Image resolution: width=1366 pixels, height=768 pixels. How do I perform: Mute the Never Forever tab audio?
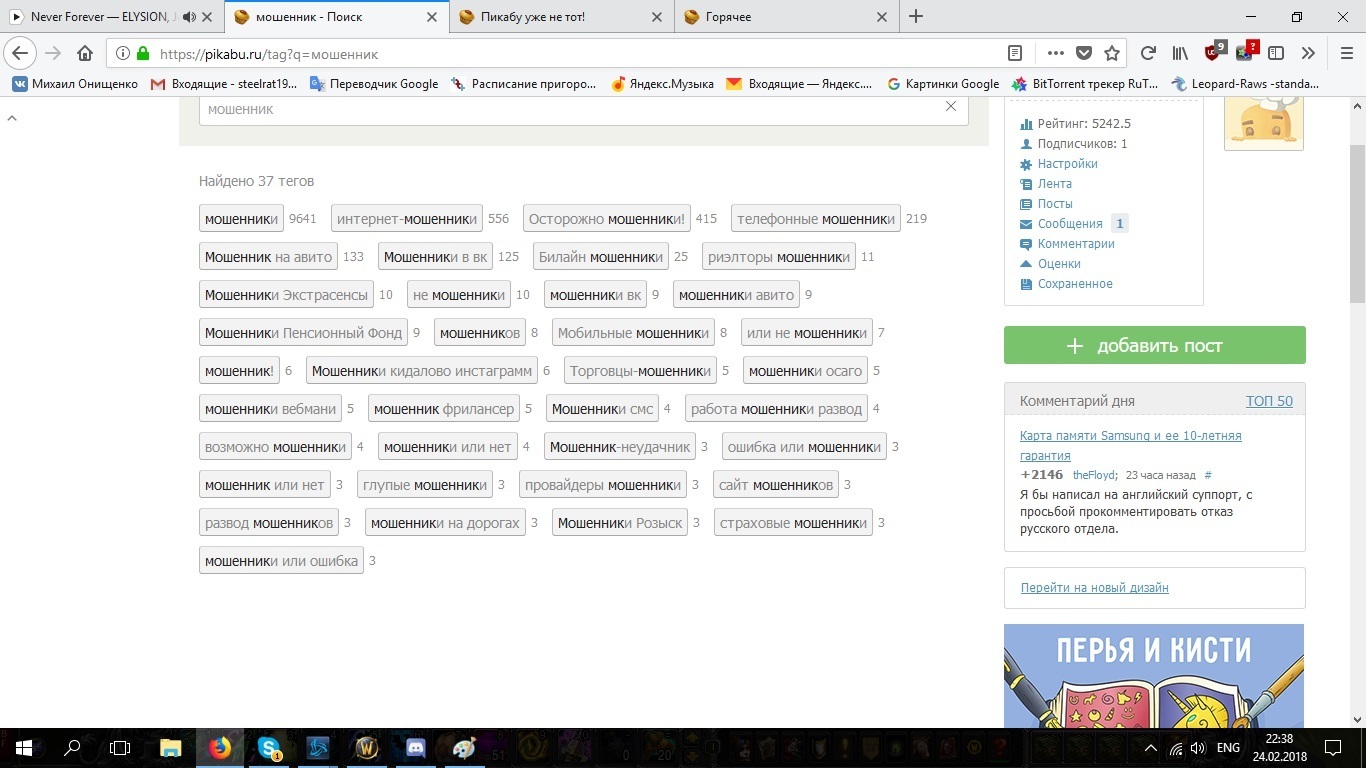coord(190,17)
